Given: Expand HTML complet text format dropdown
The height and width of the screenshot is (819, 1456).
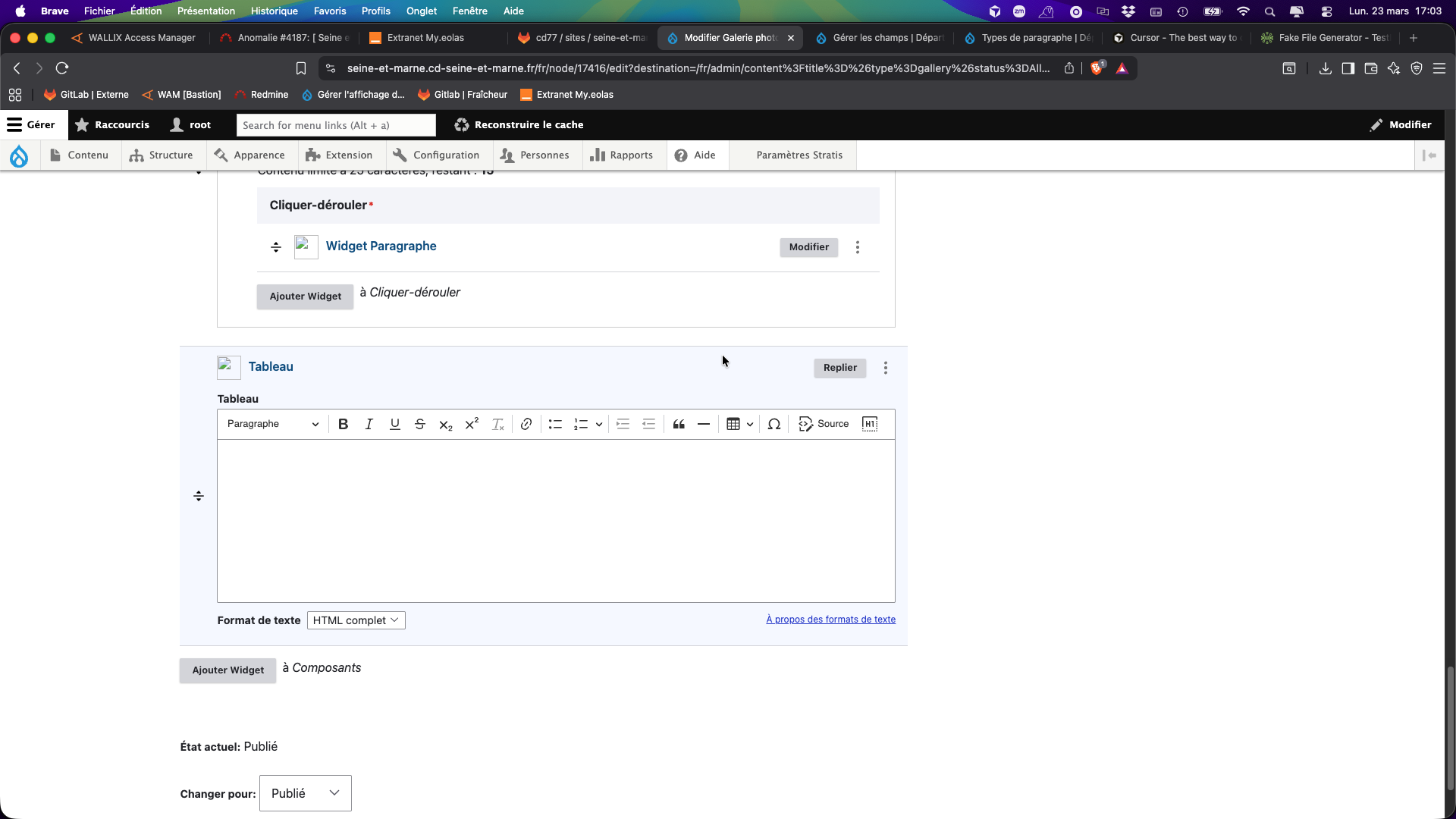Looking at the screenshot, I should click(356, 620).
